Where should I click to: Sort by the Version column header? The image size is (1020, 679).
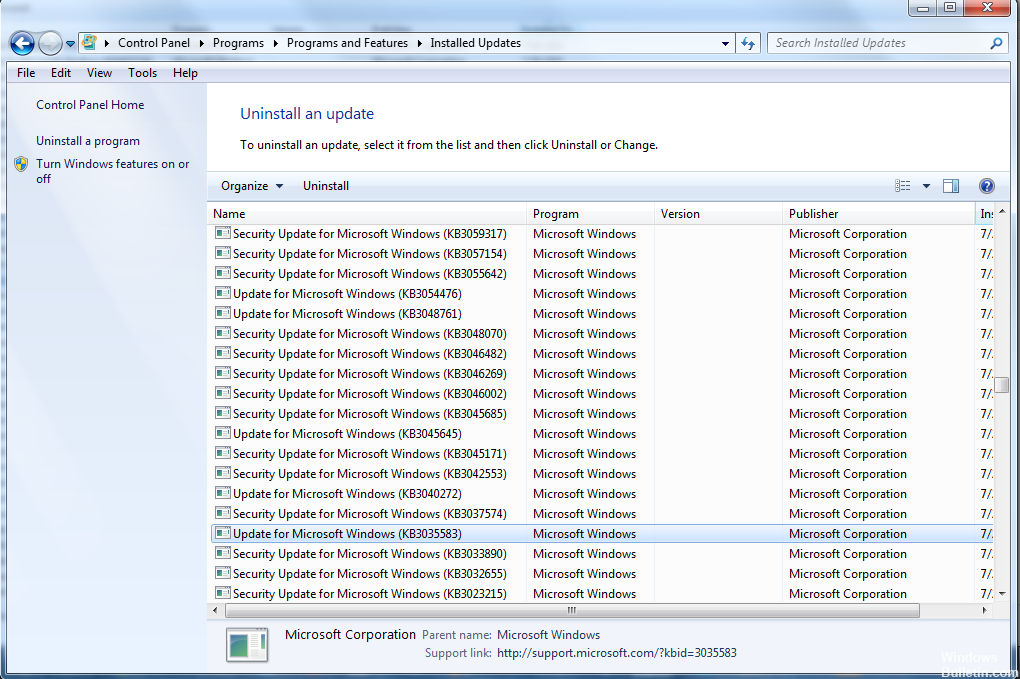click(719, 214)
